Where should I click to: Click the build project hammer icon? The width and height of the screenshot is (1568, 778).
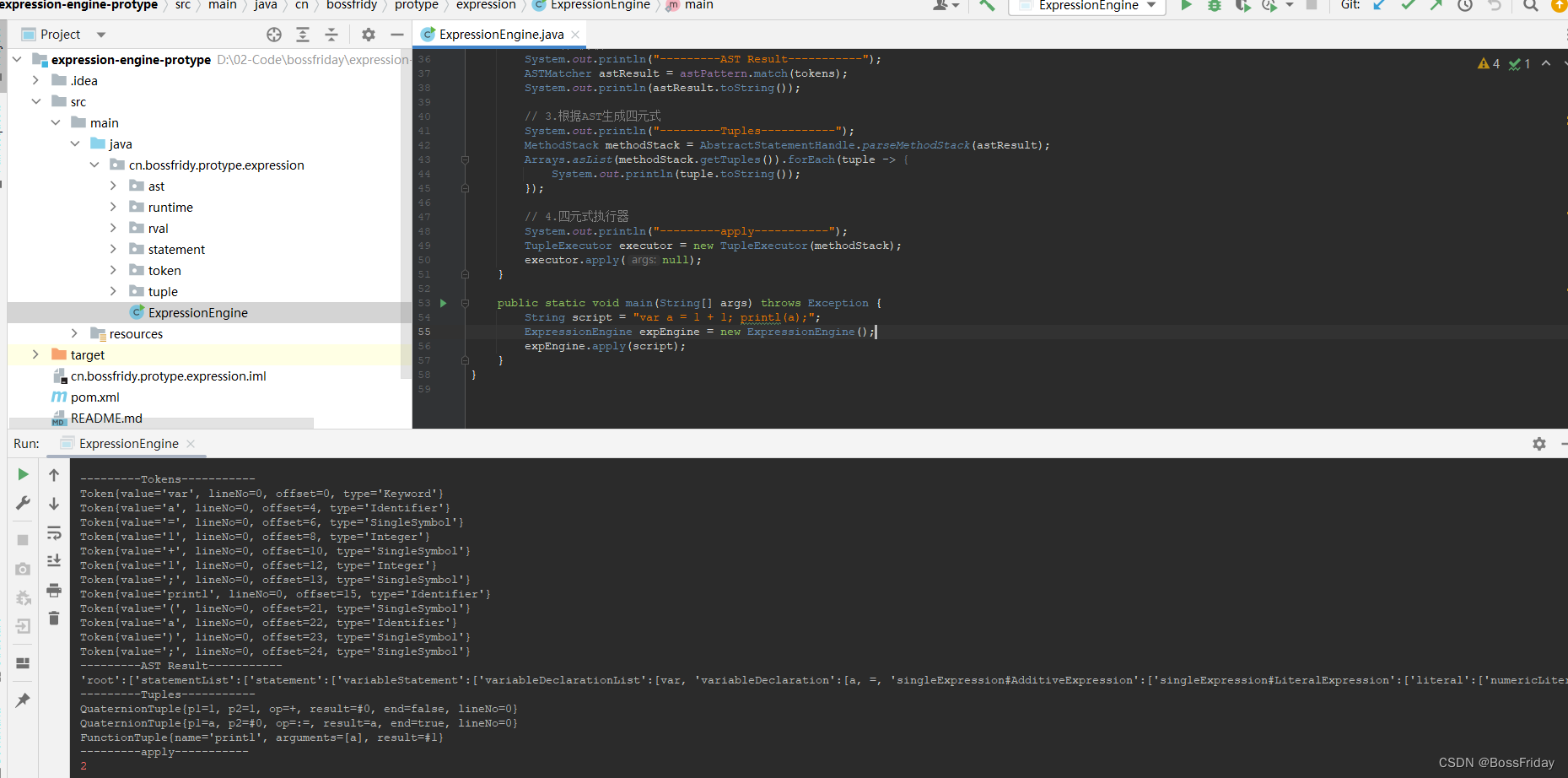coord(987,5)
